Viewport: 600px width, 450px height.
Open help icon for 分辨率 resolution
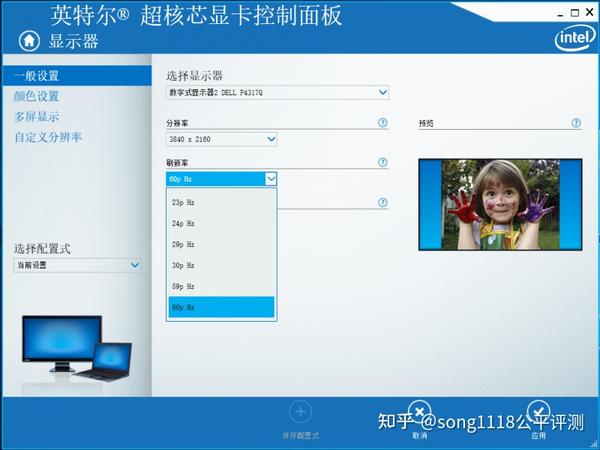point(382,122)
